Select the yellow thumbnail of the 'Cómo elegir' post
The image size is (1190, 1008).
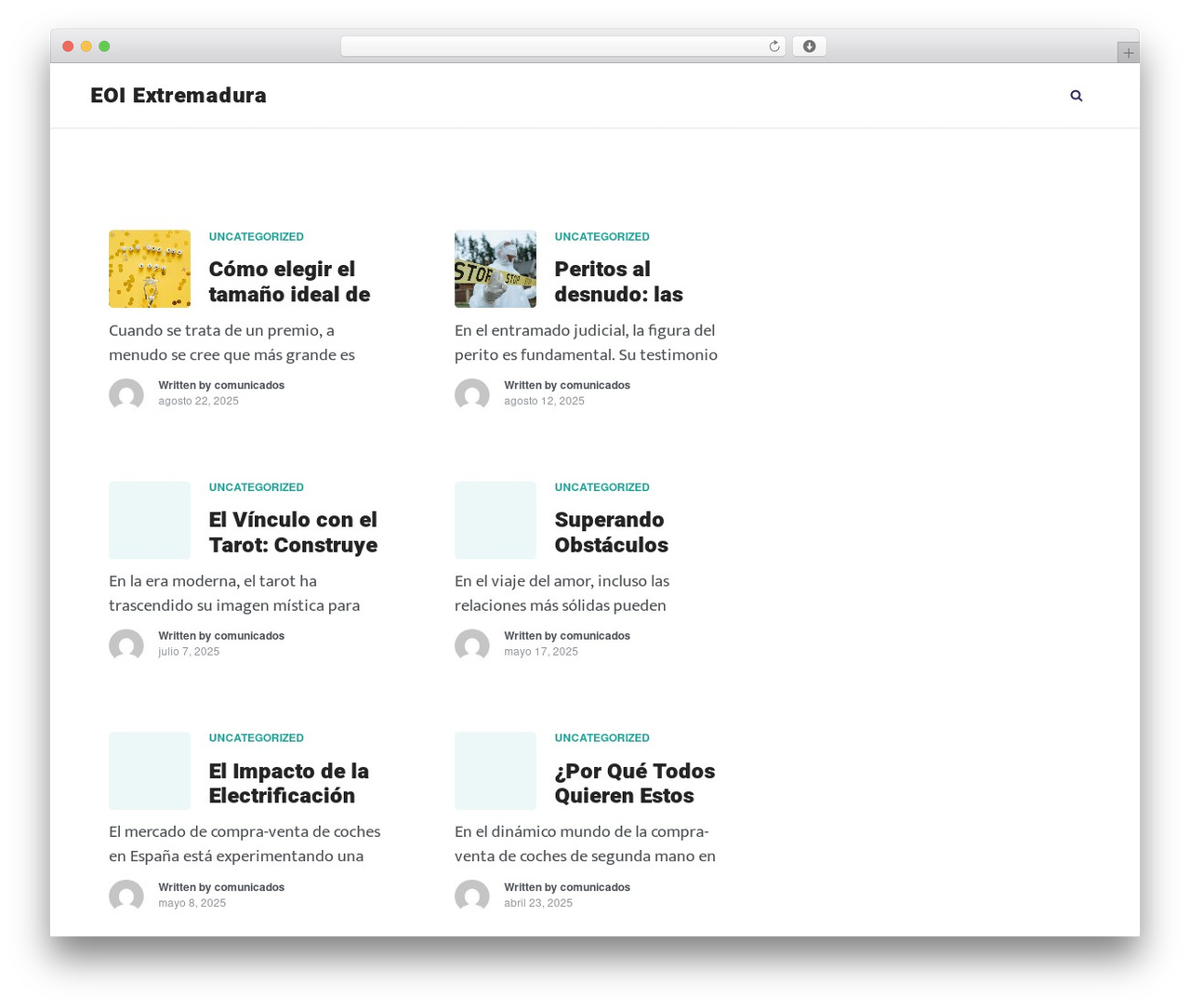click(x=150, y=269)
